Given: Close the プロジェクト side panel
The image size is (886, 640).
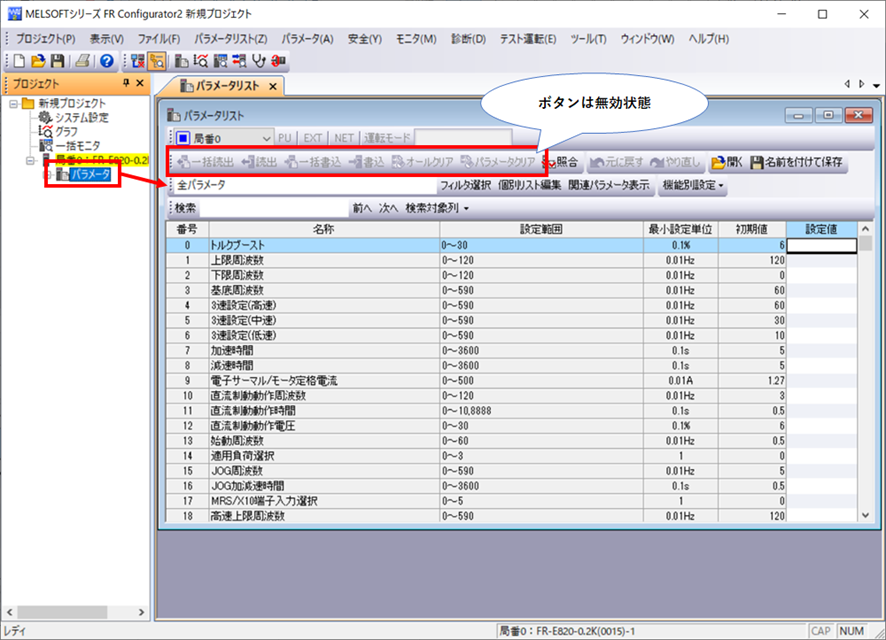Looking at the screenshot, I should pyautogui.click(x=140, y=83).
